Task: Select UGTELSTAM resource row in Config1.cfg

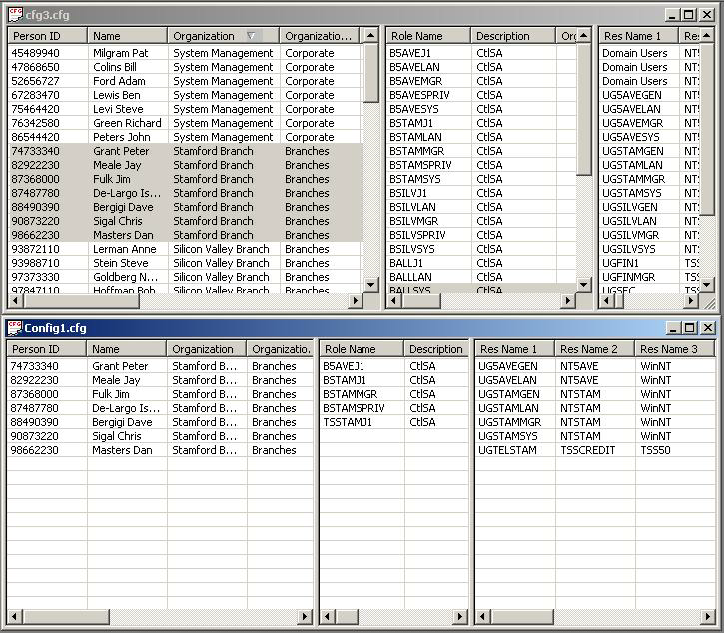Action: [x=507, y=450]
